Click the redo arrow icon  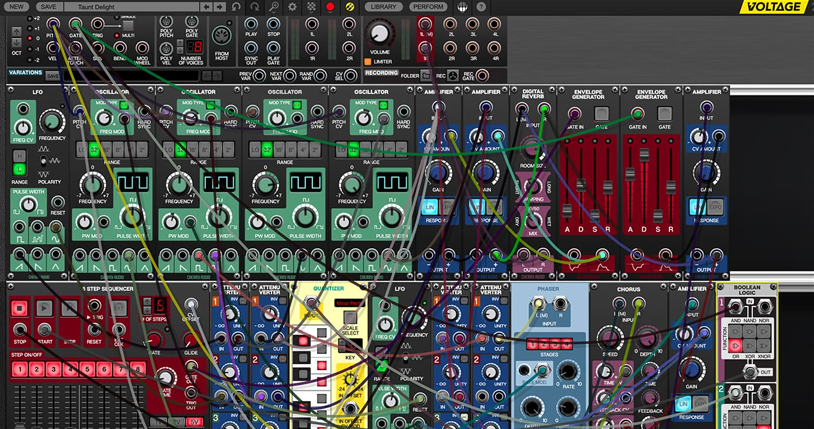click(x=255, y=6)
